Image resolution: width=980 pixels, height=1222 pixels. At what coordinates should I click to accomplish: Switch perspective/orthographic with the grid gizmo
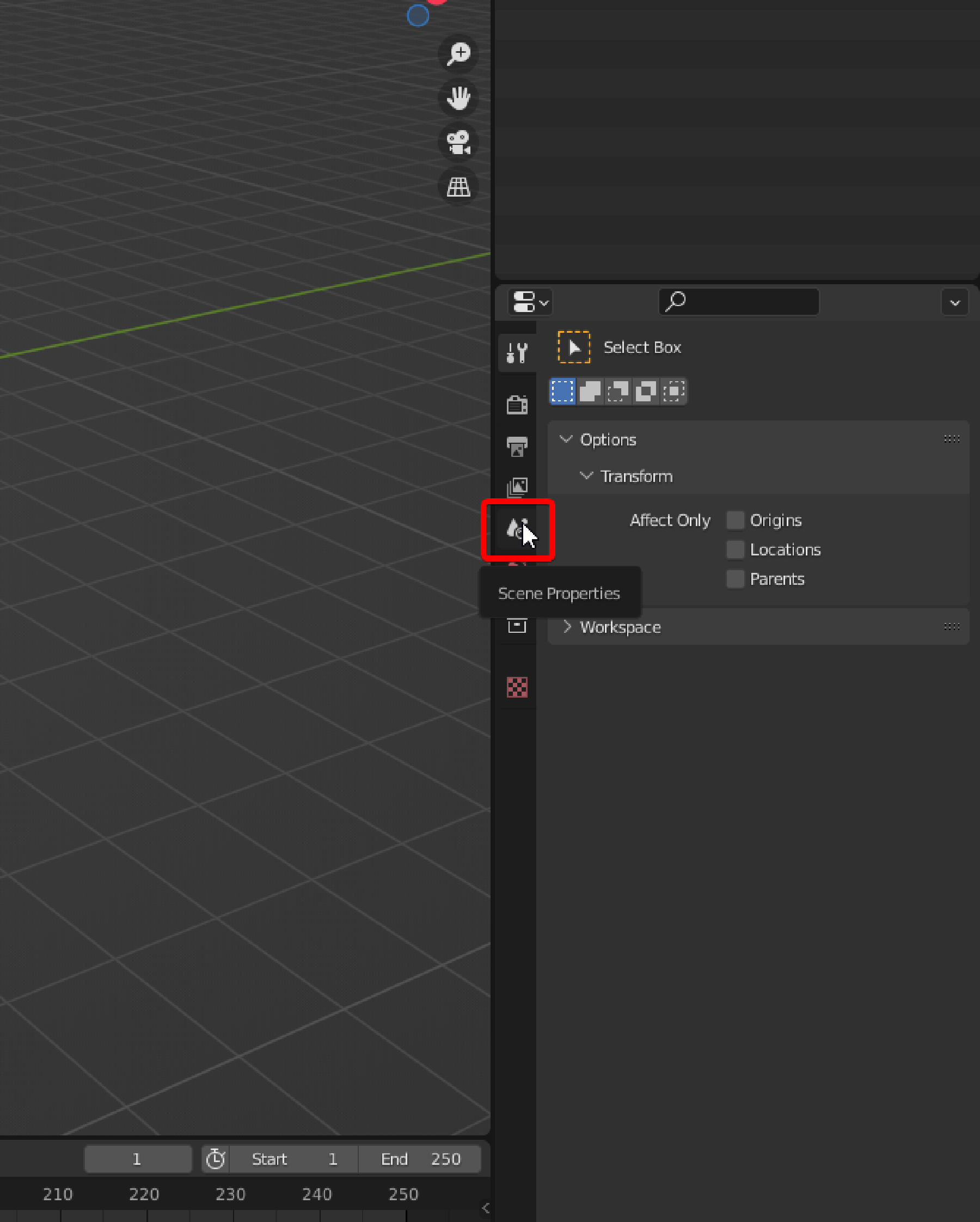(x=458, y=186)
